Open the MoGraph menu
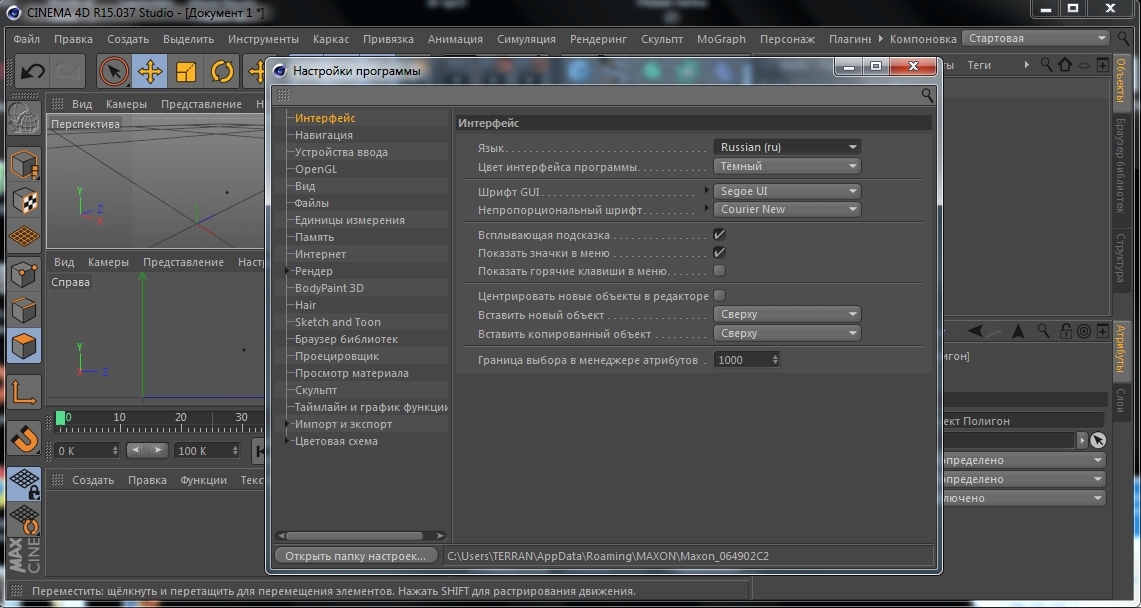Viewport: 1141px width, 608px height. coord(721,39)
